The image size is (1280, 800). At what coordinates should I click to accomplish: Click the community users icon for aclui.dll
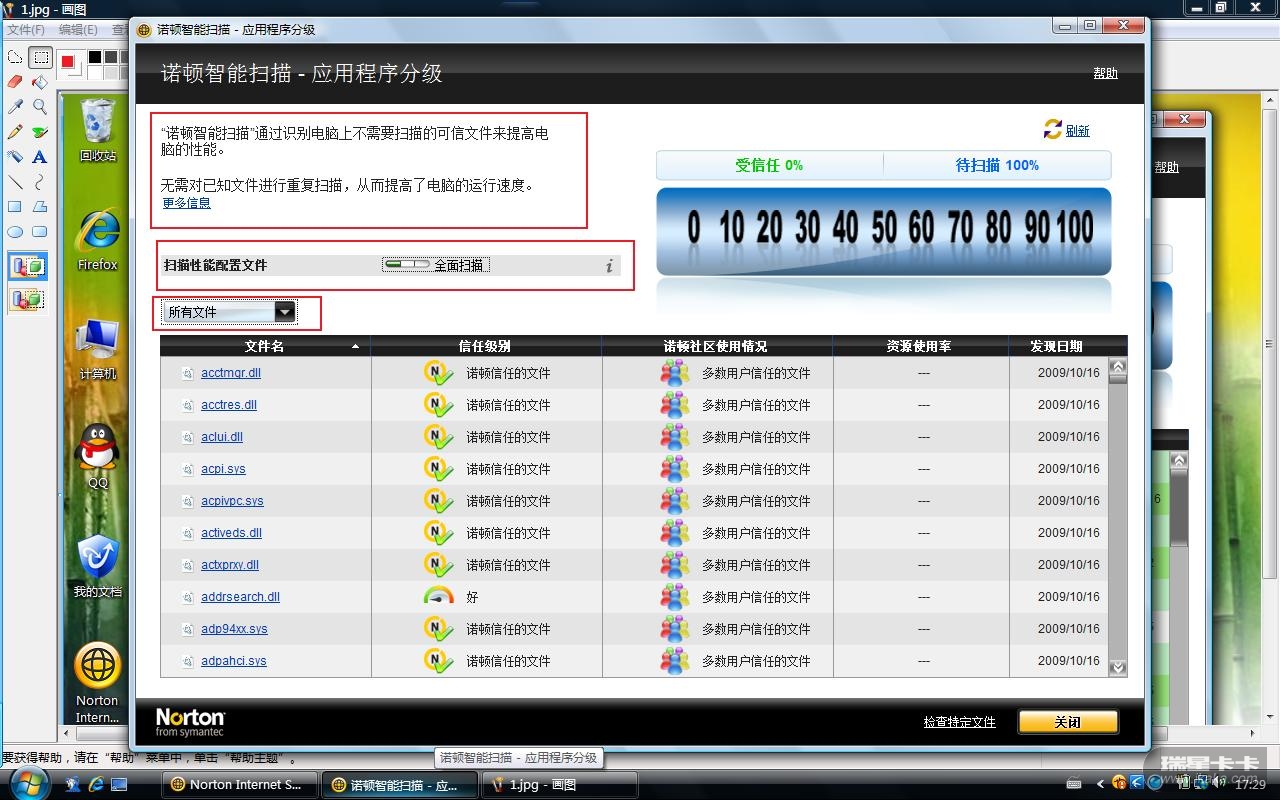pos(675,437)
